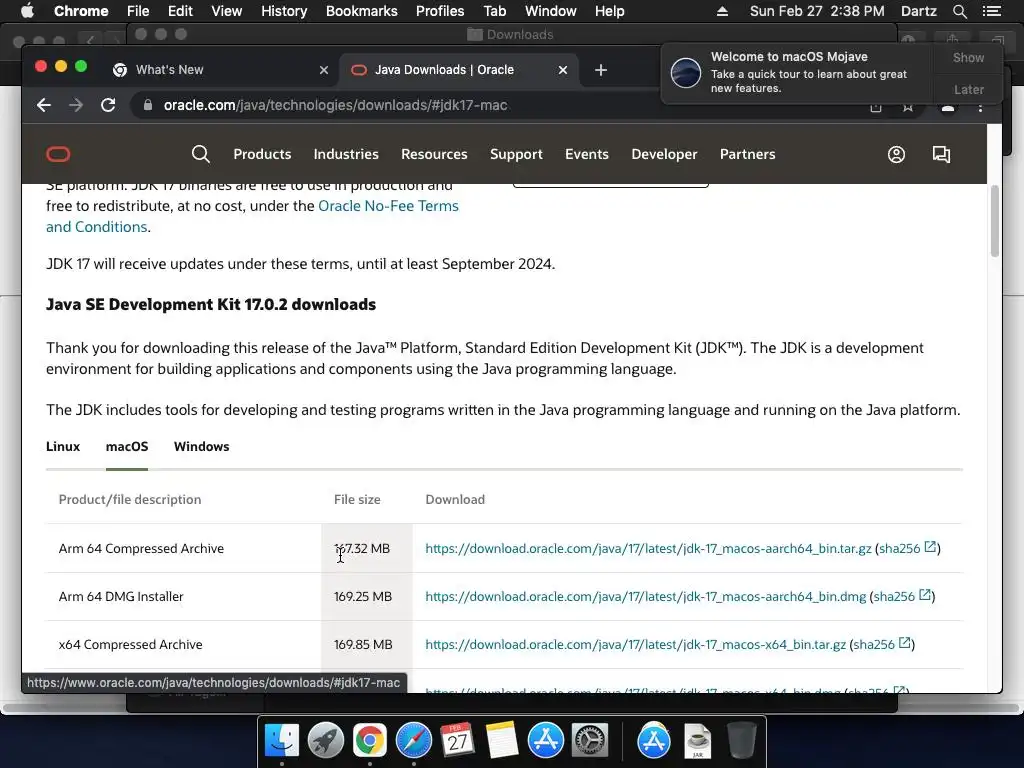Download jdk-17_macos-aarch64_bin.dmg link

tap(645, 596)
